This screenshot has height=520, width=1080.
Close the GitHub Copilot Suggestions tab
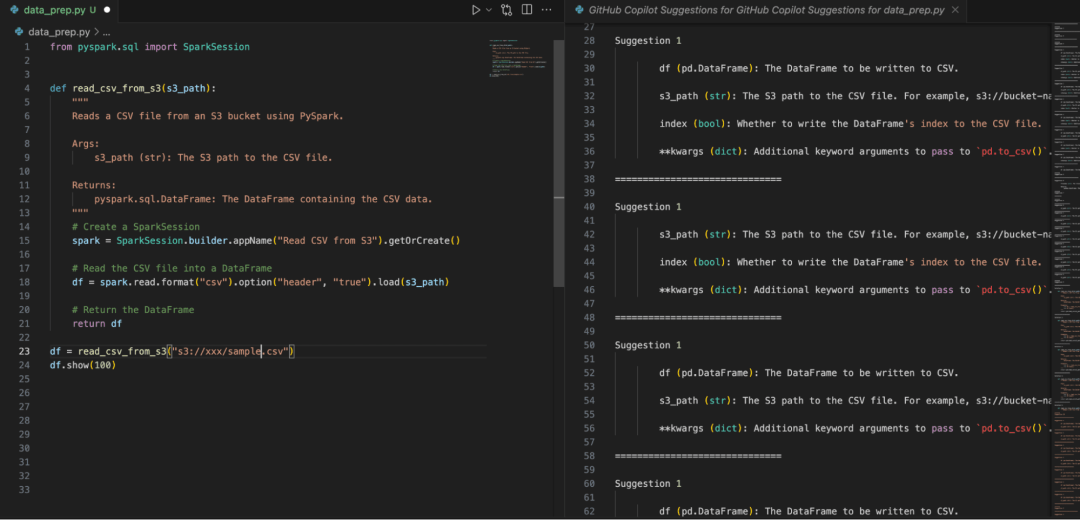(954, 10)
